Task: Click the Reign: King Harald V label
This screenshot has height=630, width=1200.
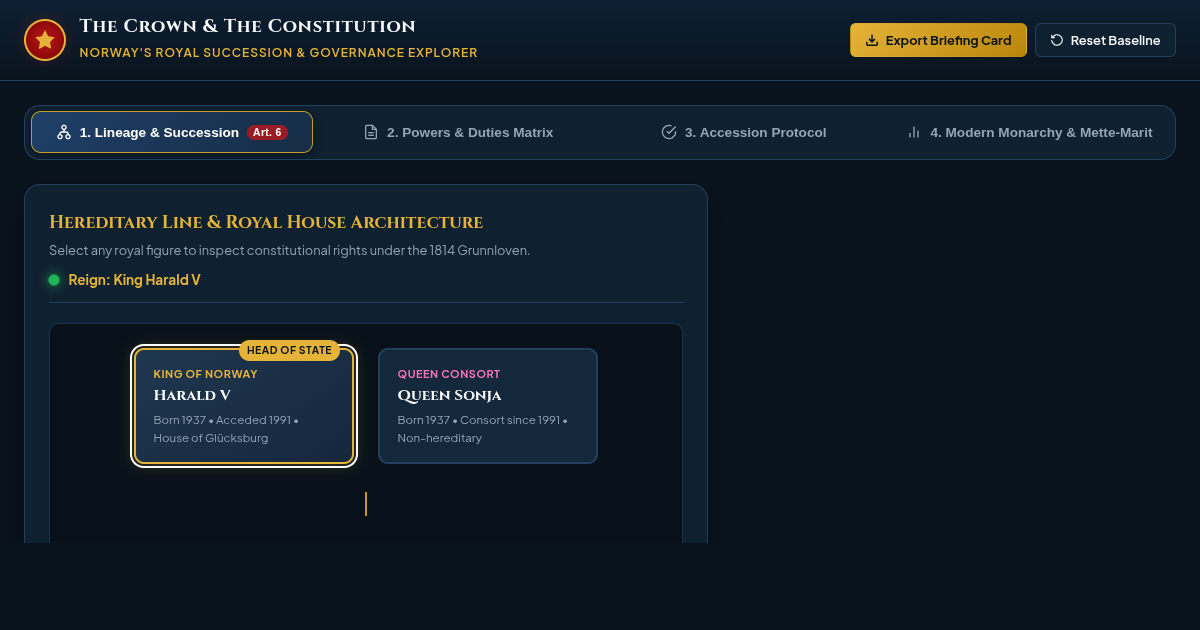Action: pos(134,280)
